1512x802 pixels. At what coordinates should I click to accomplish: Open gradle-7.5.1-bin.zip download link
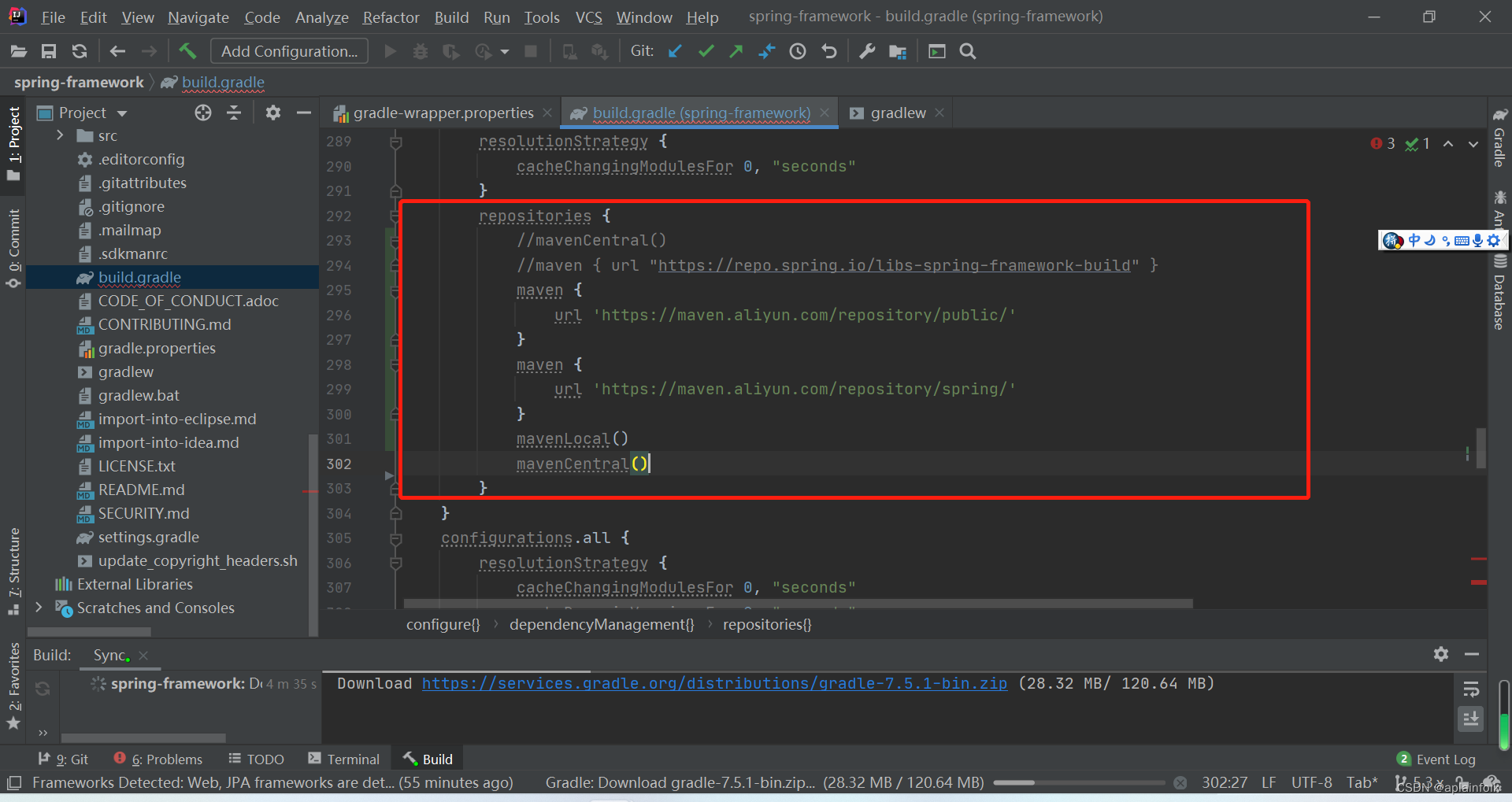[x=714, y=683]
